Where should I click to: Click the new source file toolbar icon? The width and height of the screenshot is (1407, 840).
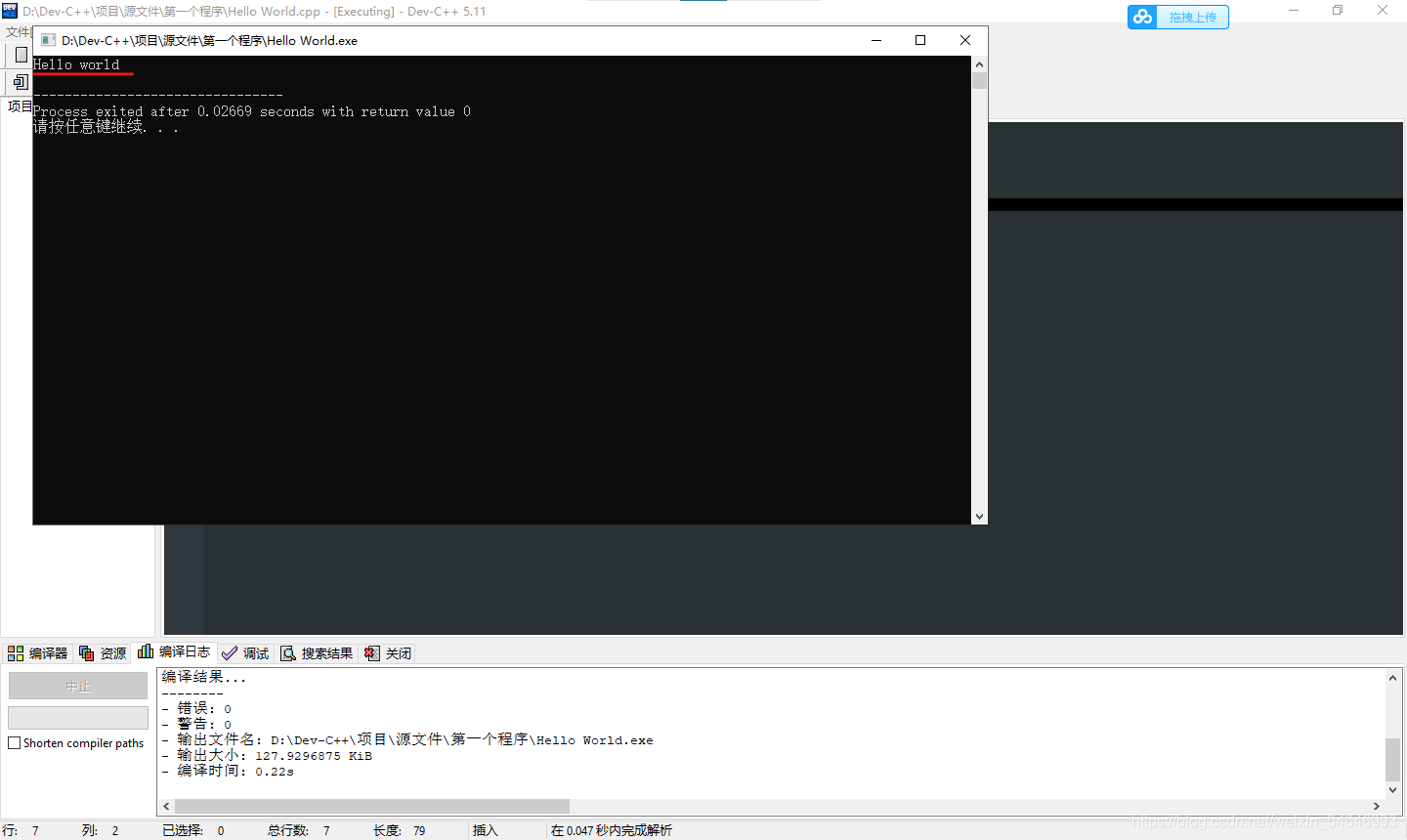[x=21, y=56]
